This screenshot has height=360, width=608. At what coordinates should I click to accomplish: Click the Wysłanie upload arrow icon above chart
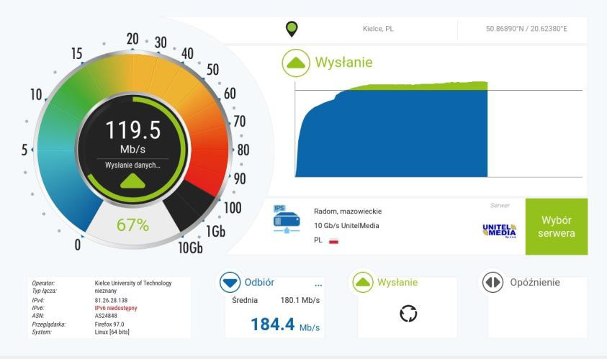coord(296,63)
